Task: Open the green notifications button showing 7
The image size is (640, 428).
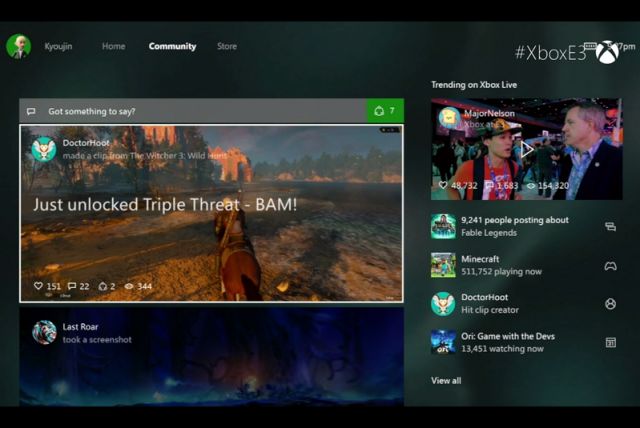Action: [385, 111]
